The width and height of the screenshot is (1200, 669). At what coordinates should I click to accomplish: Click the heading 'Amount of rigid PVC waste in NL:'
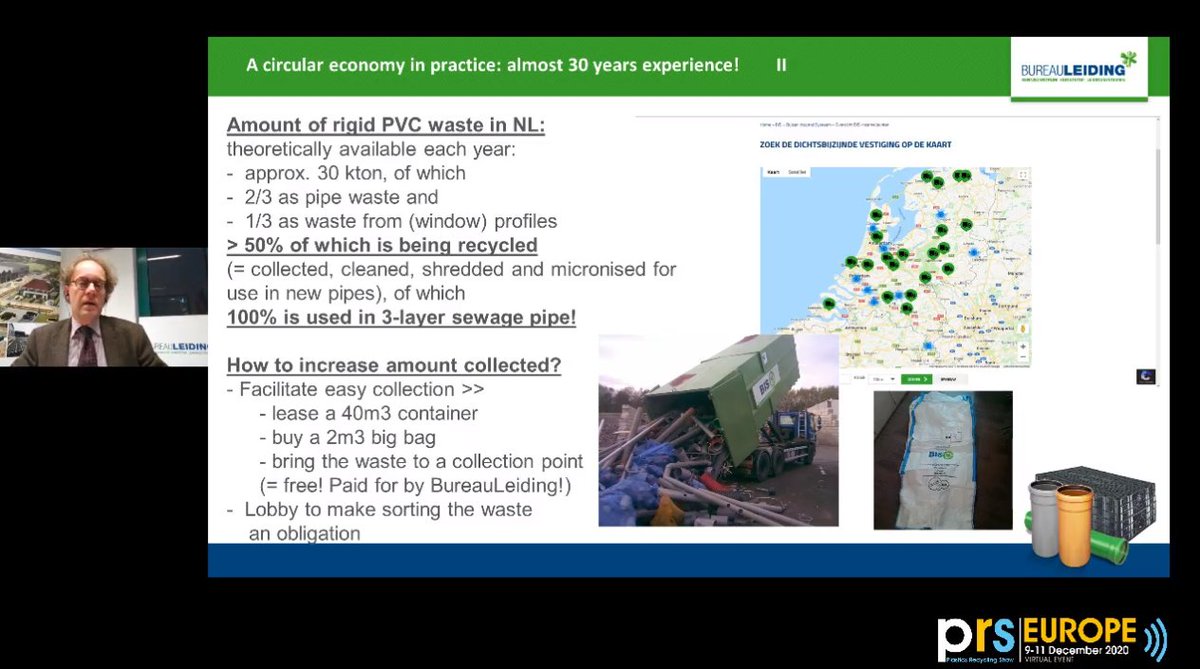coord(386,127)
